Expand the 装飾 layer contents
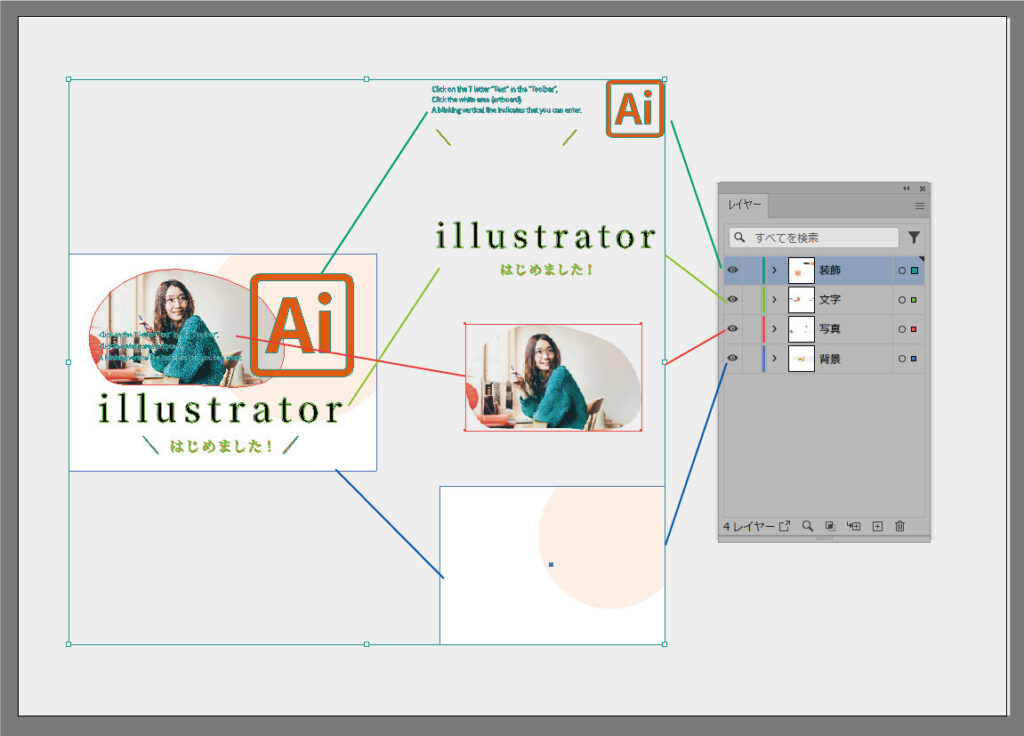1024x736 pixels. [x=774, y=270]
